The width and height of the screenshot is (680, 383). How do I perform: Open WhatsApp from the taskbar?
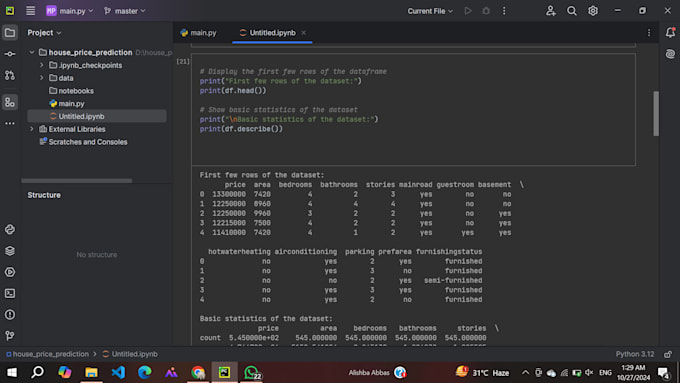(252, 372)
